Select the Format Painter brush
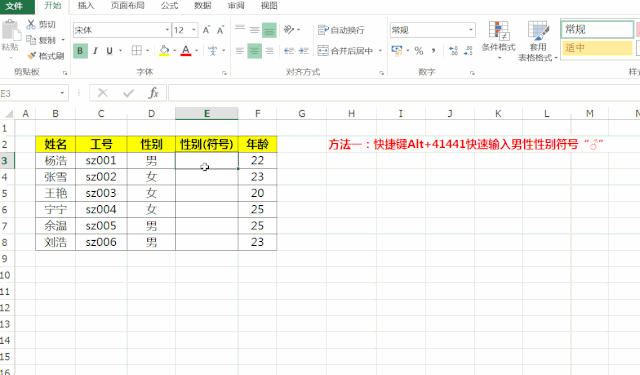The width and height of the screenshot is (640, 375). [31, 55]
